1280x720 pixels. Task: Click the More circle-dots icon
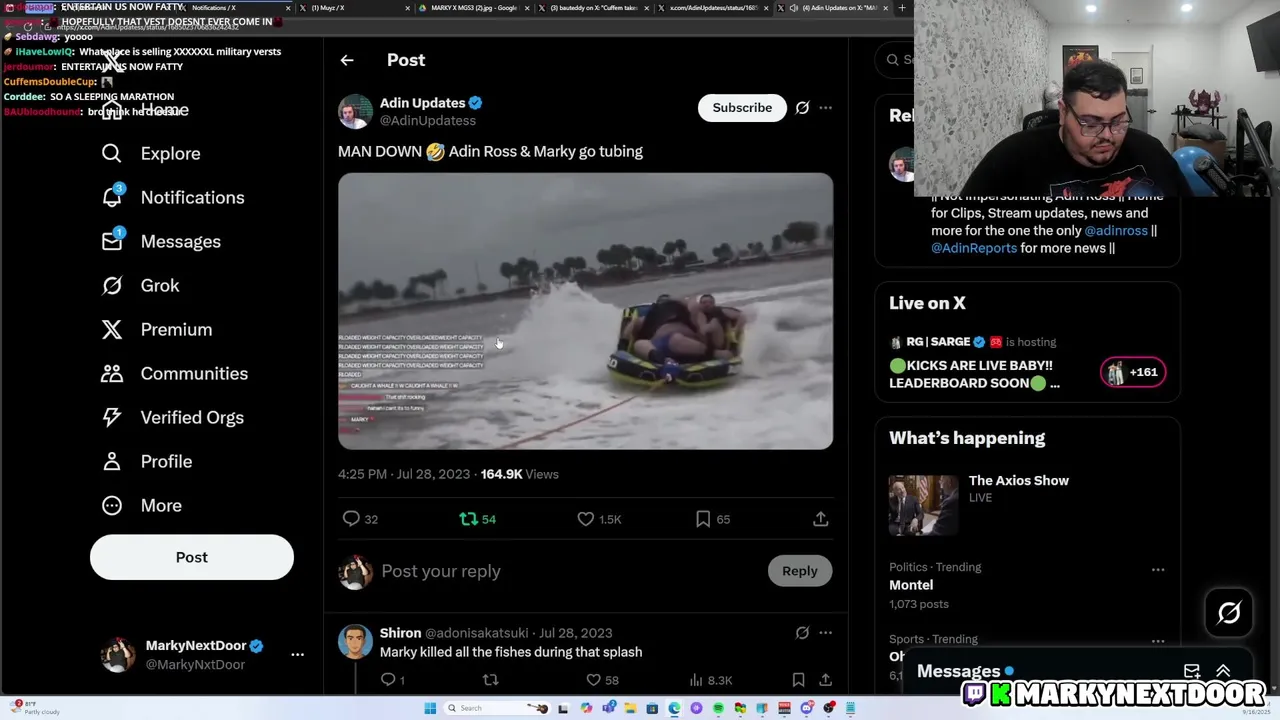tap(112, 505)
